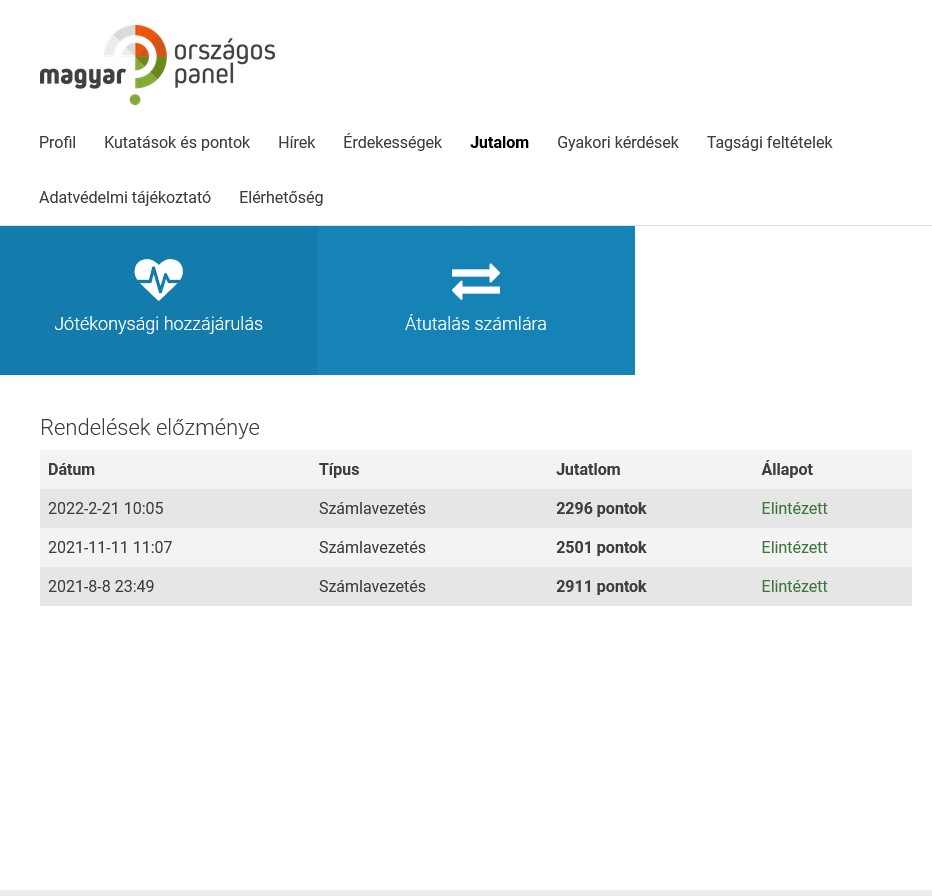Click the Állapot column header
Screen dimensions: 932x896
[x=786, y=470]
